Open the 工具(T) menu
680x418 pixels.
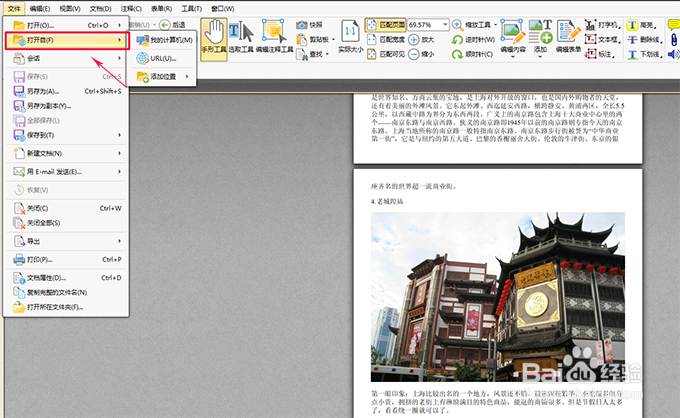coord(191,8)
